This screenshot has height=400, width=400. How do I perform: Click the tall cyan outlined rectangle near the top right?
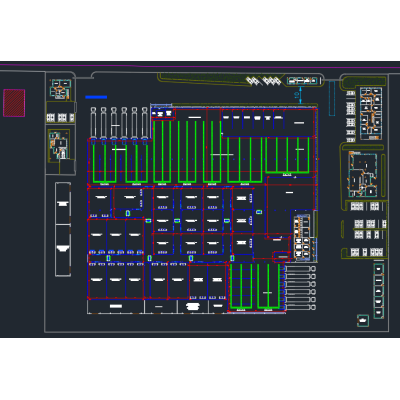pos(332,98)
